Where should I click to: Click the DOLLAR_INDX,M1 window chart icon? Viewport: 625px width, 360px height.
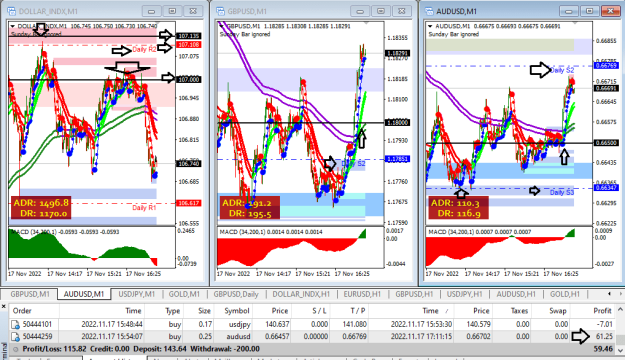[12, 11]
